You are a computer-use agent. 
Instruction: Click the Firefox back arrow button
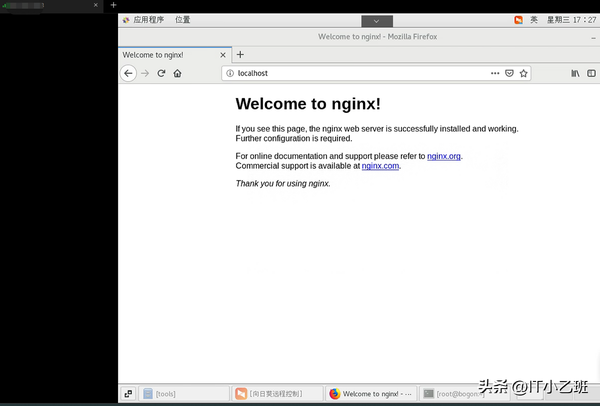pyautogui.click(x=128, y=73)
